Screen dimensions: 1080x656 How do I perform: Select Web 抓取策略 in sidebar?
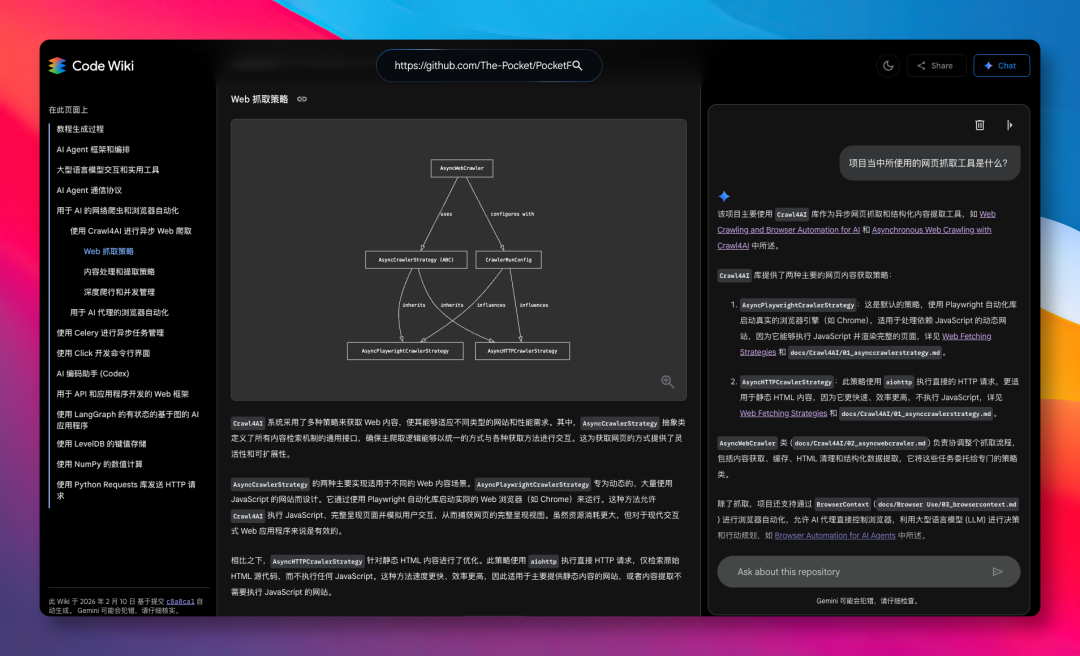point(109,252)
